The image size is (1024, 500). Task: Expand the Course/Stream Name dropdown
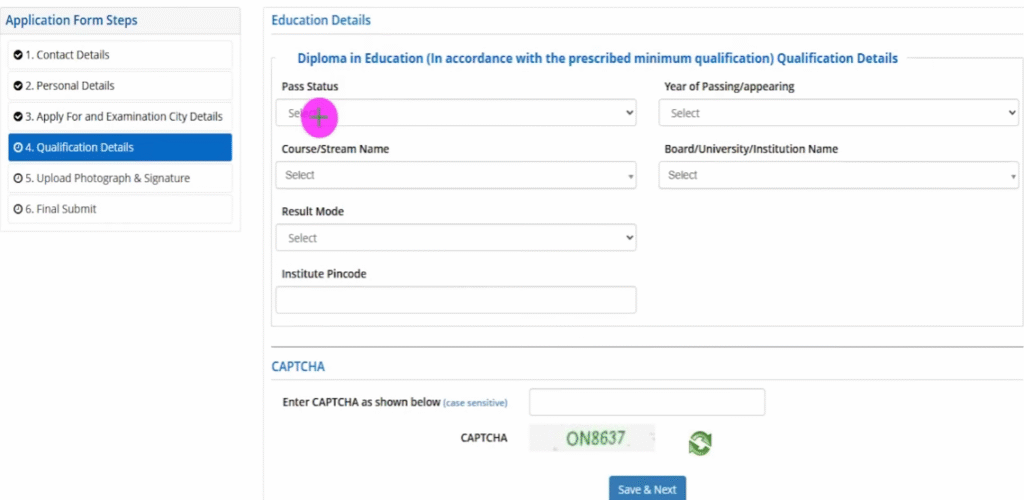tap(456, 176)
